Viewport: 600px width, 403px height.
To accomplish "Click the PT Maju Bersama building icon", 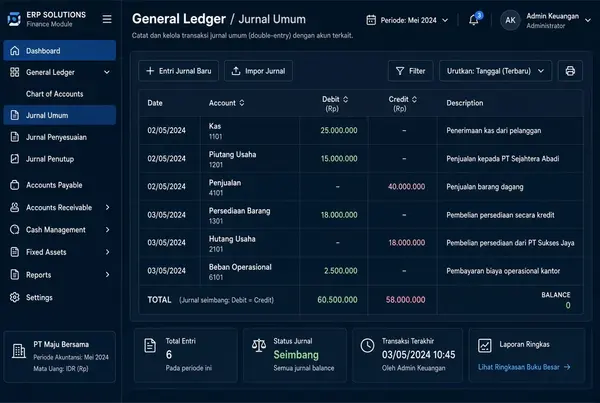I will coord(19,351).
